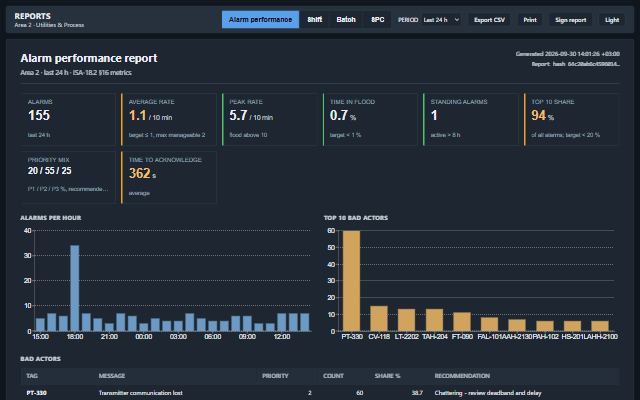The image size is (640, 400).
Task: Click the HS-201 bar in bad actors chart
Action: [572, 326]
